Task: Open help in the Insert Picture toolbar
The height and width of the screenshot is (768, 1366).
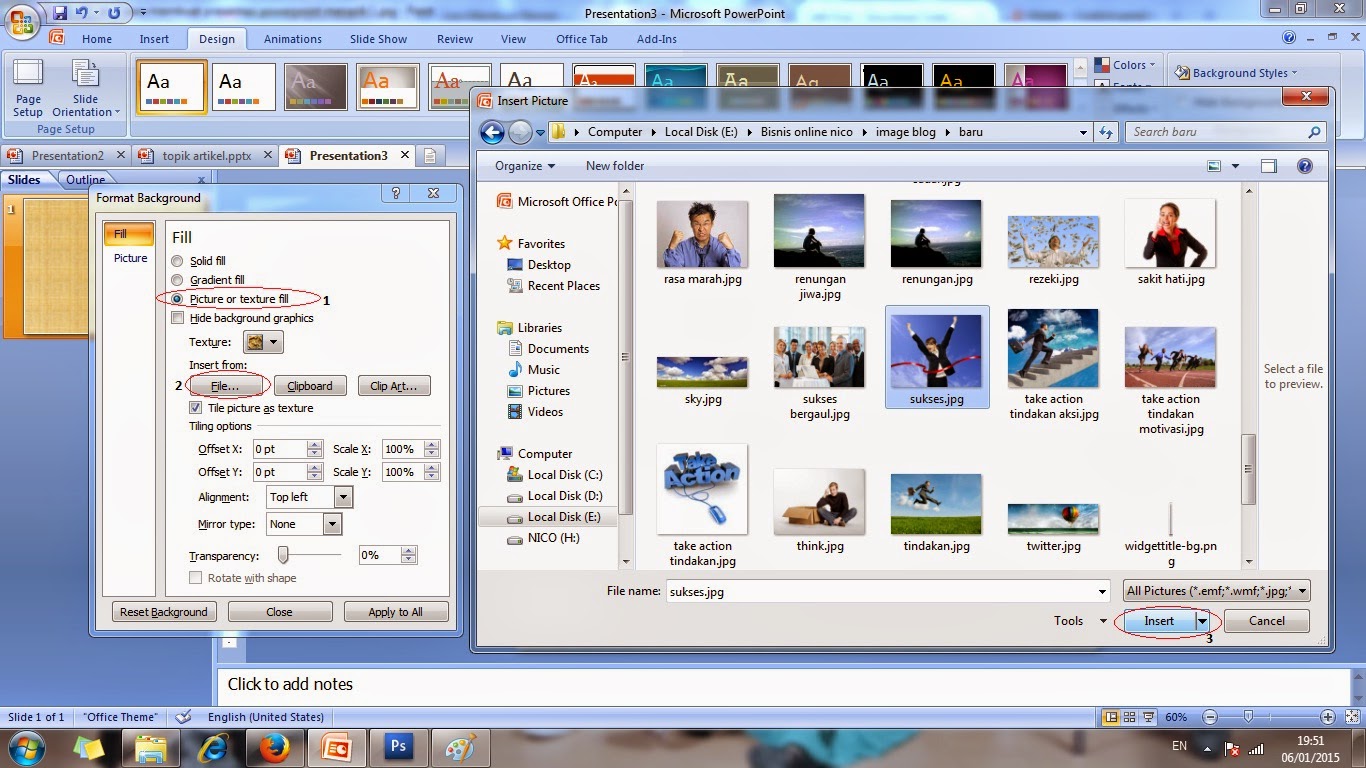Action: (1304, 166)
